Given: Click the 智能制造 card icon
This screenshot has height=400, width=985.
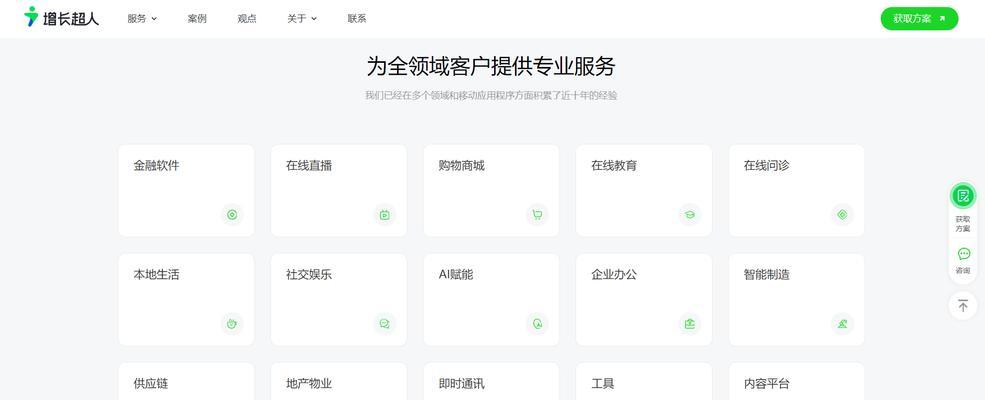Looking at the screenshot, I should [x=842, y=324].
